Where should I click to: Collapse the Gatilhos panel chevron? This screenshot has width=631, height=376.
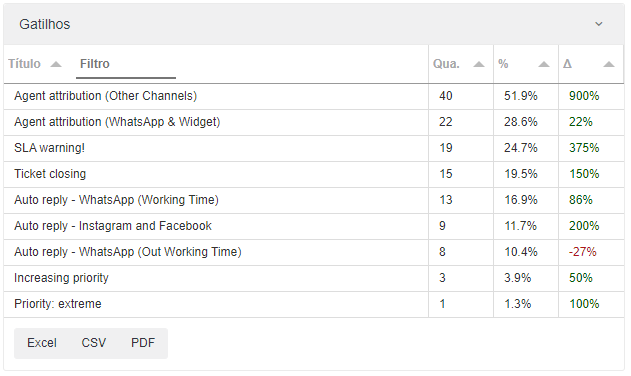click(x=598, y=24)
